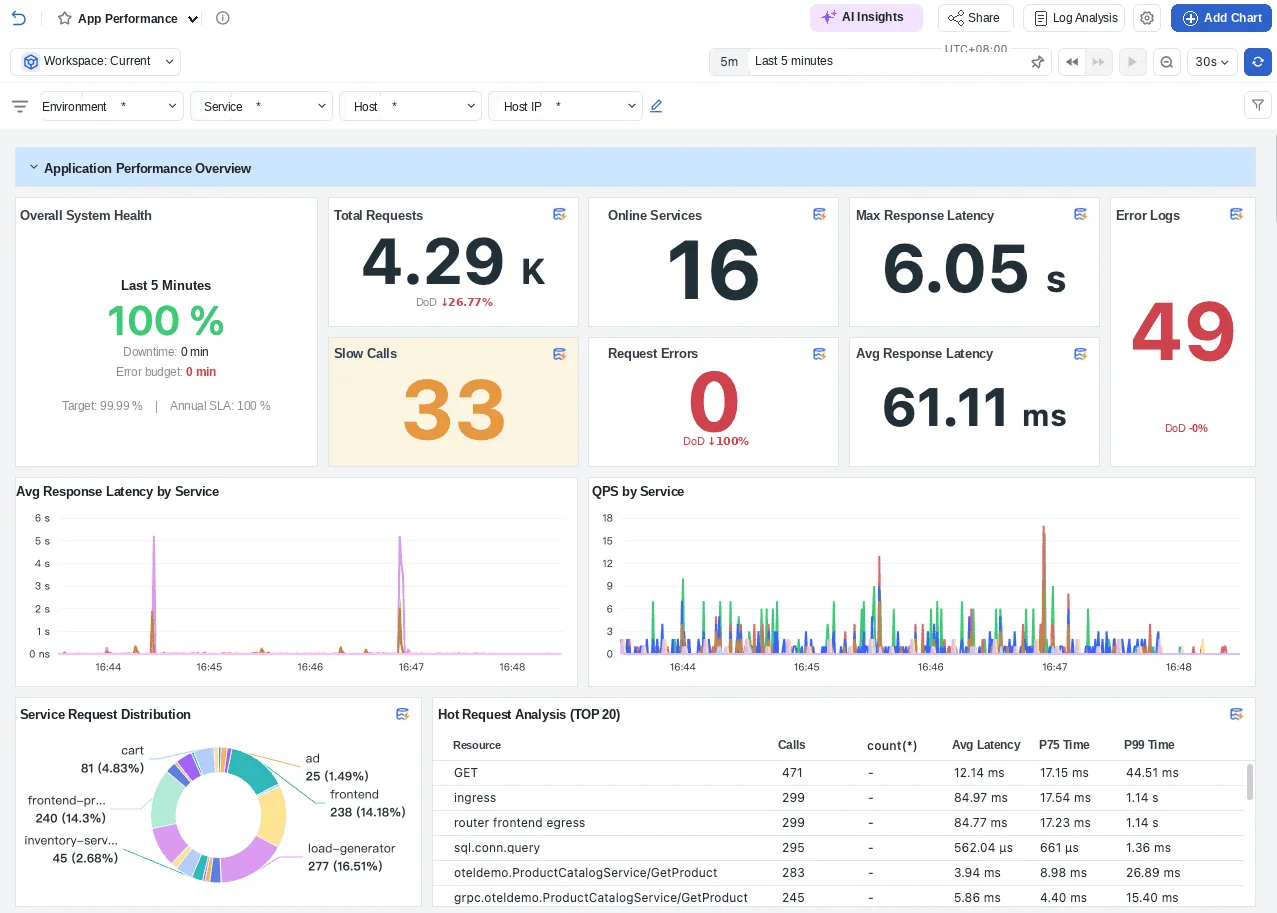Open the Workspace: Current dropdown

point(96,61)
